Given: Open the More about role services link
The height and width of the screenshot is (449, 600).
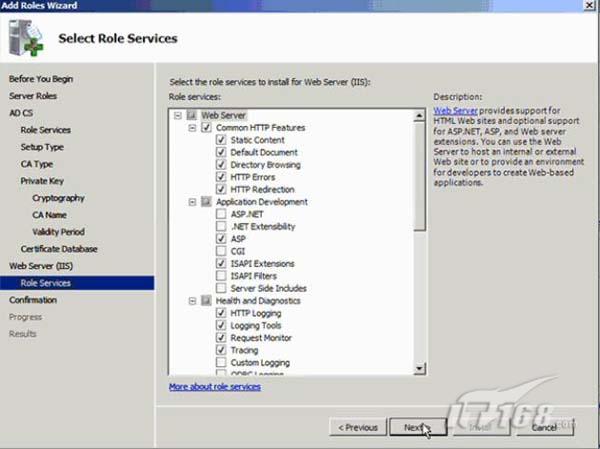Looking at the screenshot, I should coord(214,386).
